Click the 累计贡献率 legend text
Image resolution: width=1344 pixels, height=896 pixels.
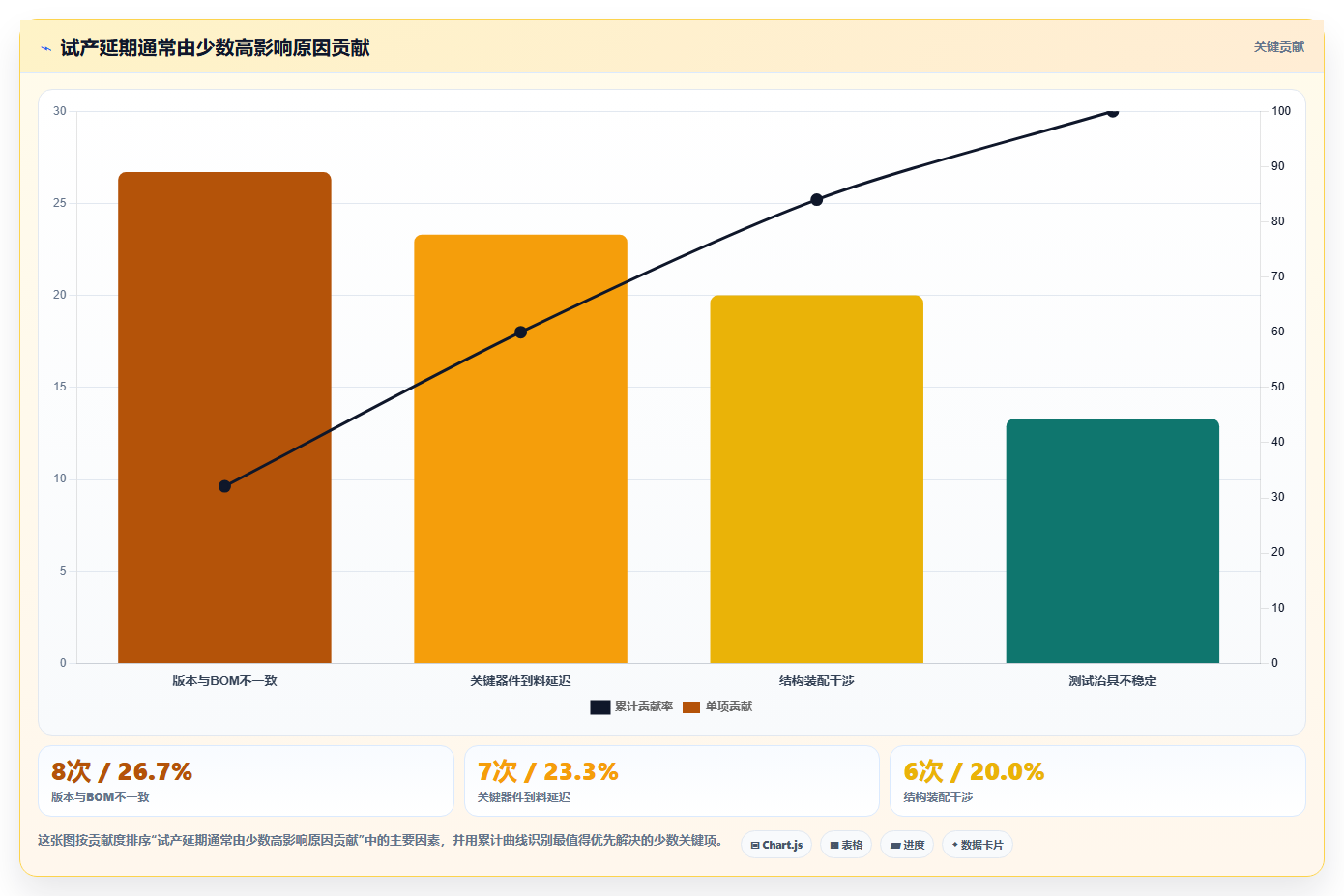click(x=644, y=708)
